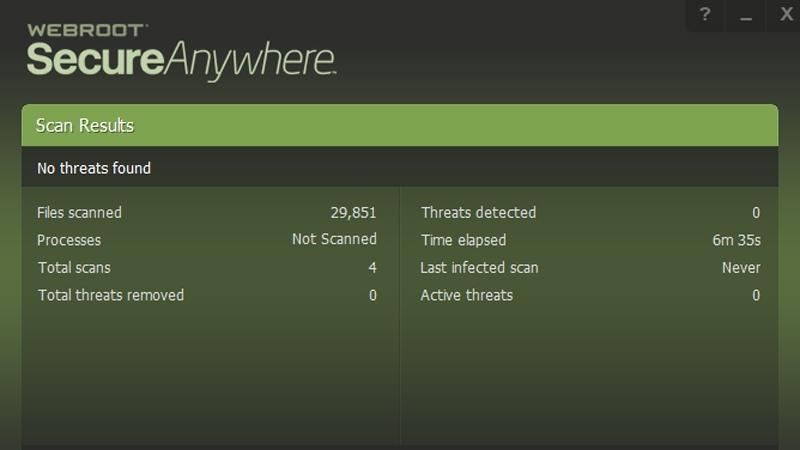Click the Files scanned label

tap(80, 213)
